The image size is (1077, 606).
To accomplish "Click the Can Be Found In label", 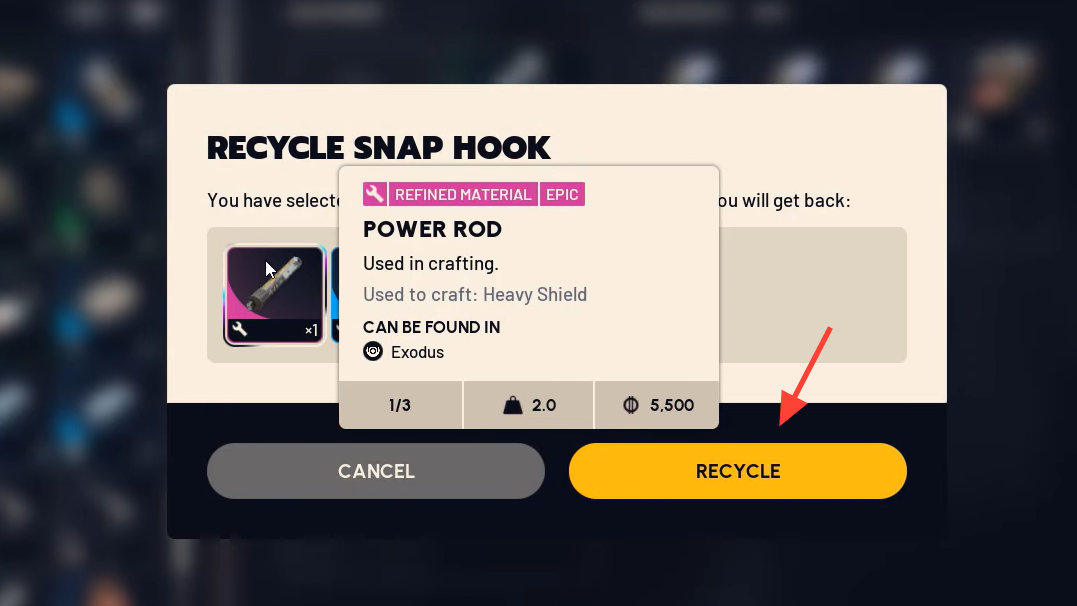I will pos(431,327).
